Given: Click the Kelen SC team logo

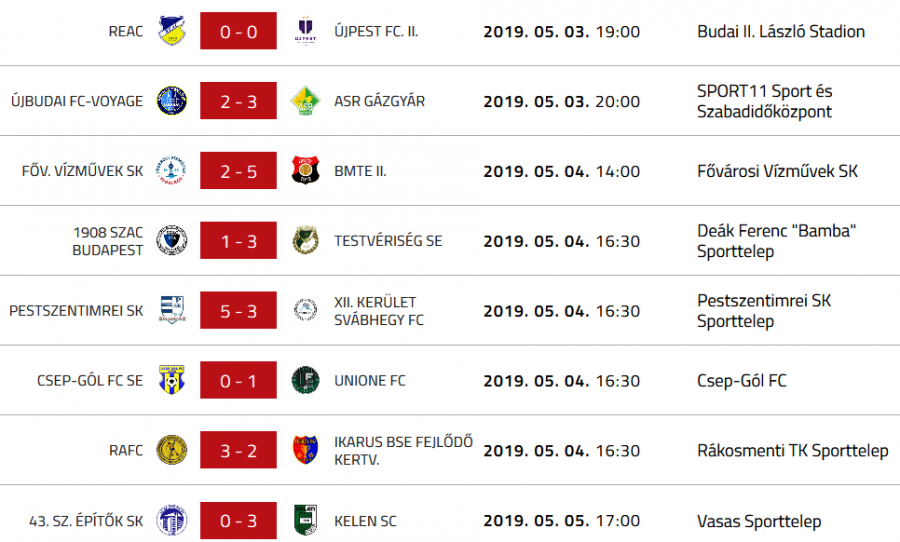Looking at the screenshot, I should 305,521.
